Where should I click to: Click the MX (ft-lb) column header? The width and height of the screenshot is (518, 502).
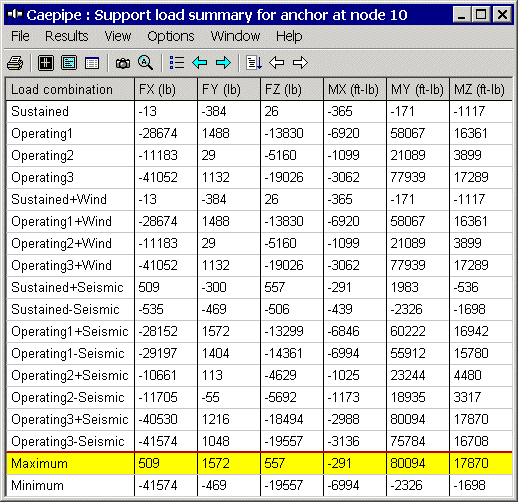tap(355, 89)
